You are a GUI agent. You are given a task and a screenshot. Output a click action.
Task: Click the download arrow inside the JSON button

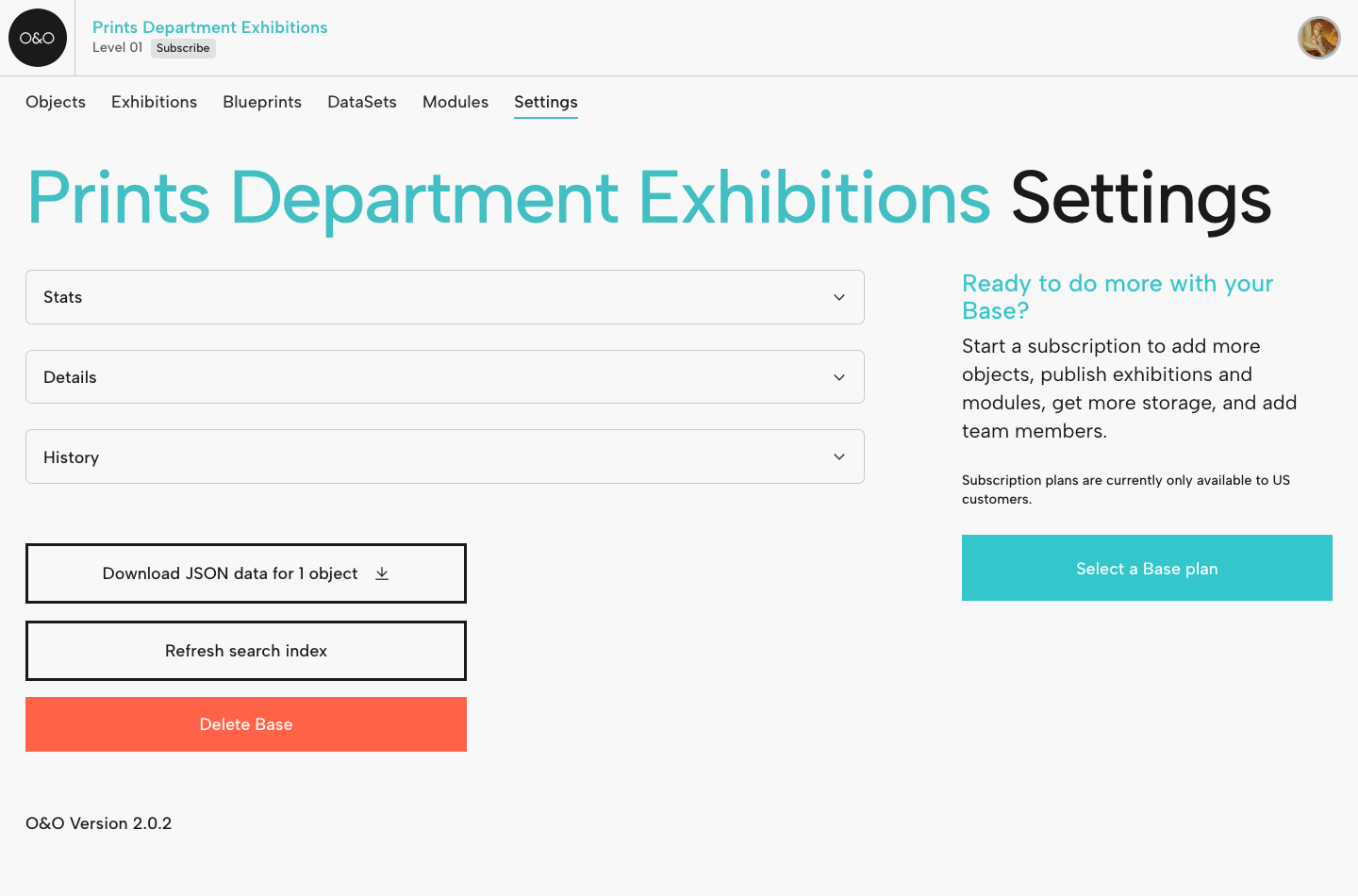[x=382, y=572]
